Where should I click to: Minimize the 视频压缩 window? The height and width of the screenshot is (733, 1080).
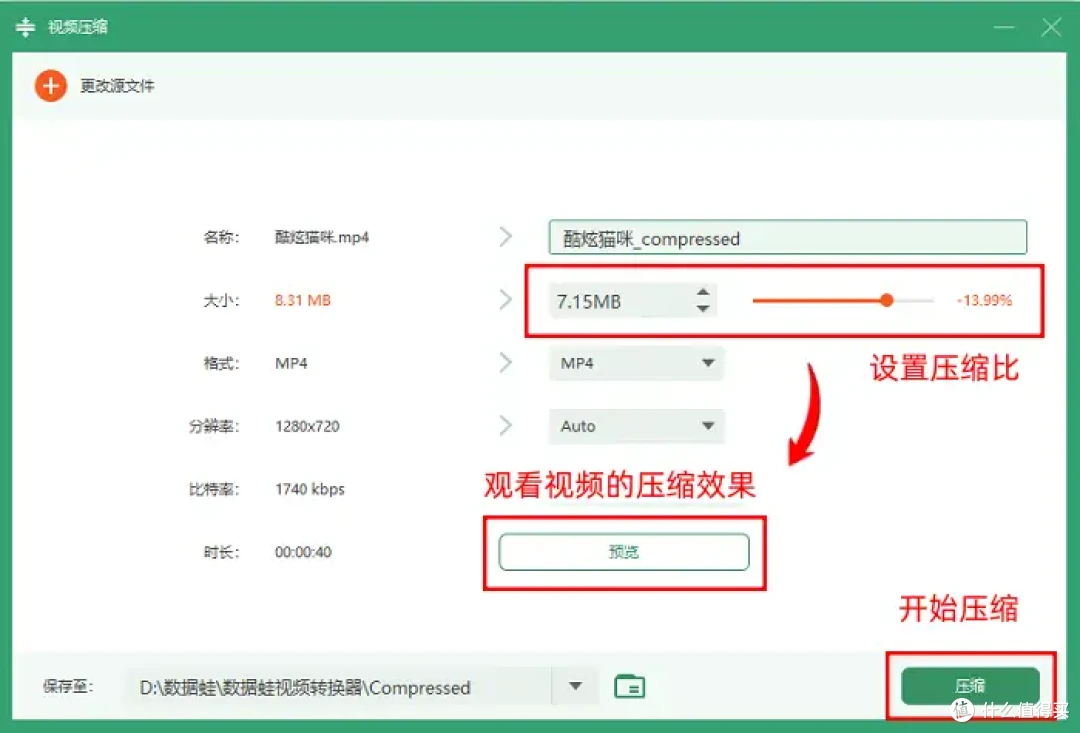tap(1004, 27)
